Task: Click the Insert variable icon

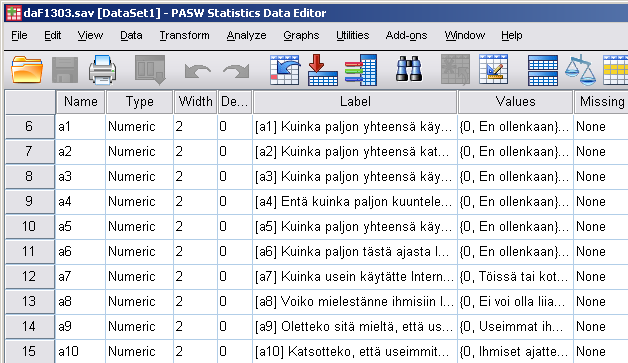Action: point(493,69)
